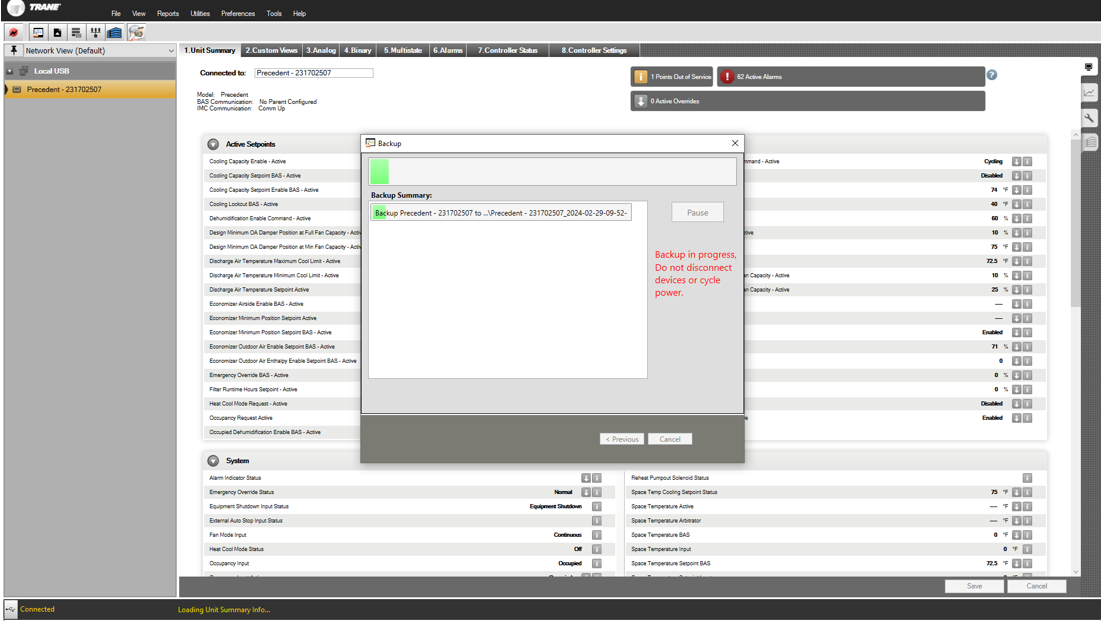Open the chart graph icon in the right sidebar
This screenshot has width=1101, height=621.
(x=1089, y=93)
